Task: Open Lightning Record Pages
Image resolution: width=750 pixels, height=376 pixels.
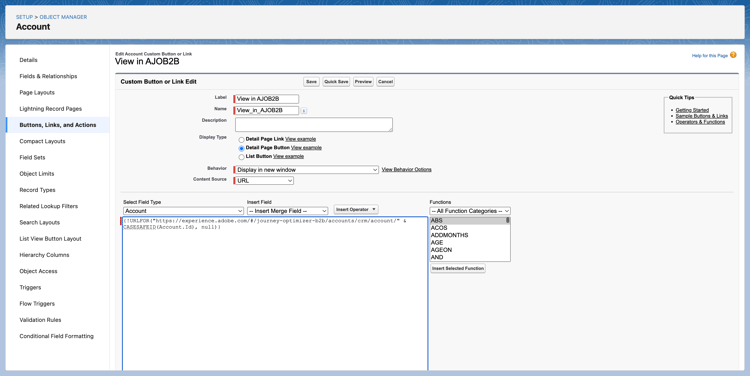Action: pos(51,109)
